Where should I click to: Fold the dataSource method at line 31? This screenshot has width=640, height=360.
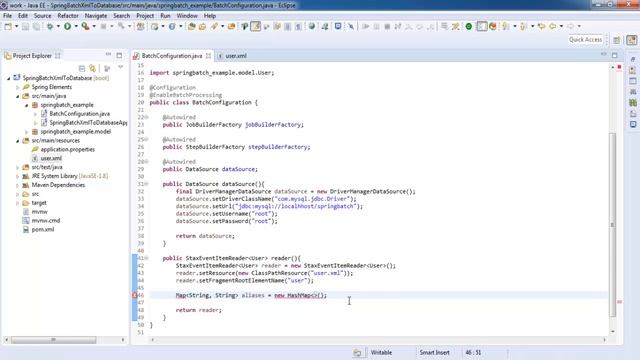(x=147, y=184)
